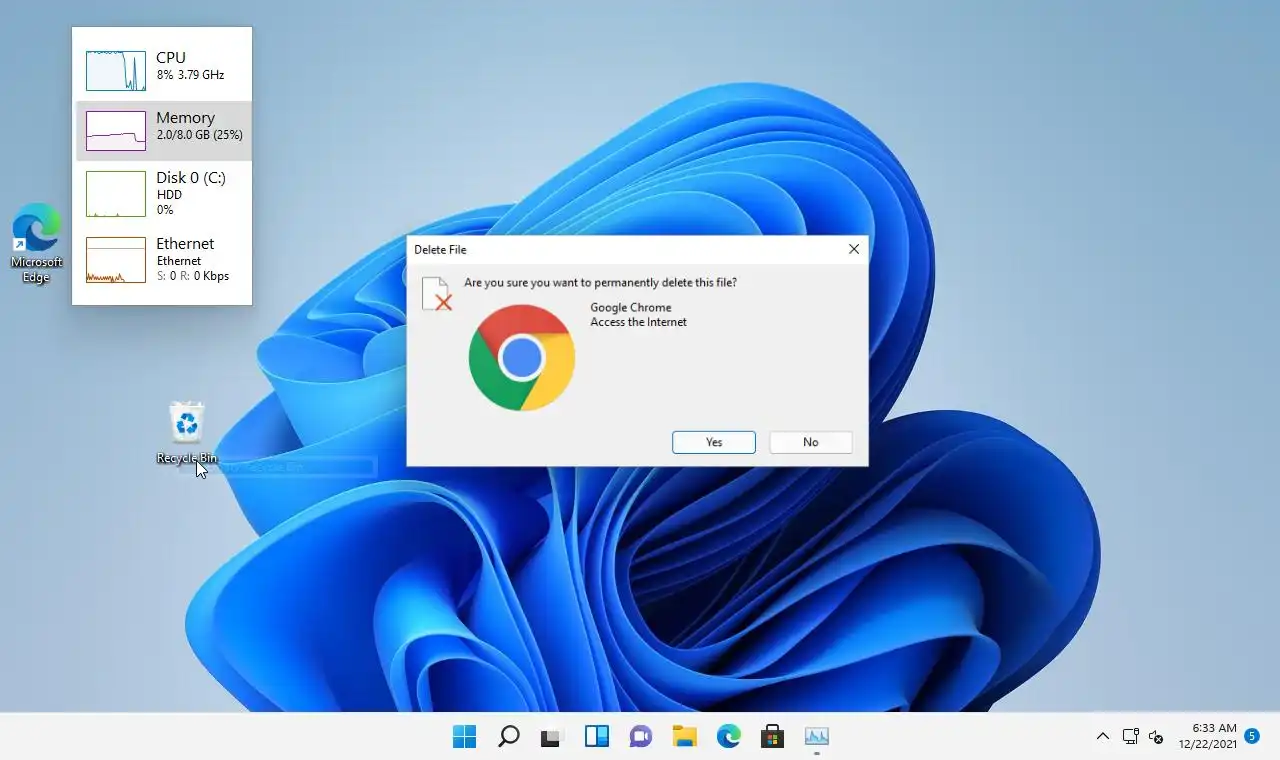Open Widgets from the taskbar
This screenshot has height=760, width=1280.
pyautogui.click(x=596, y=737)
